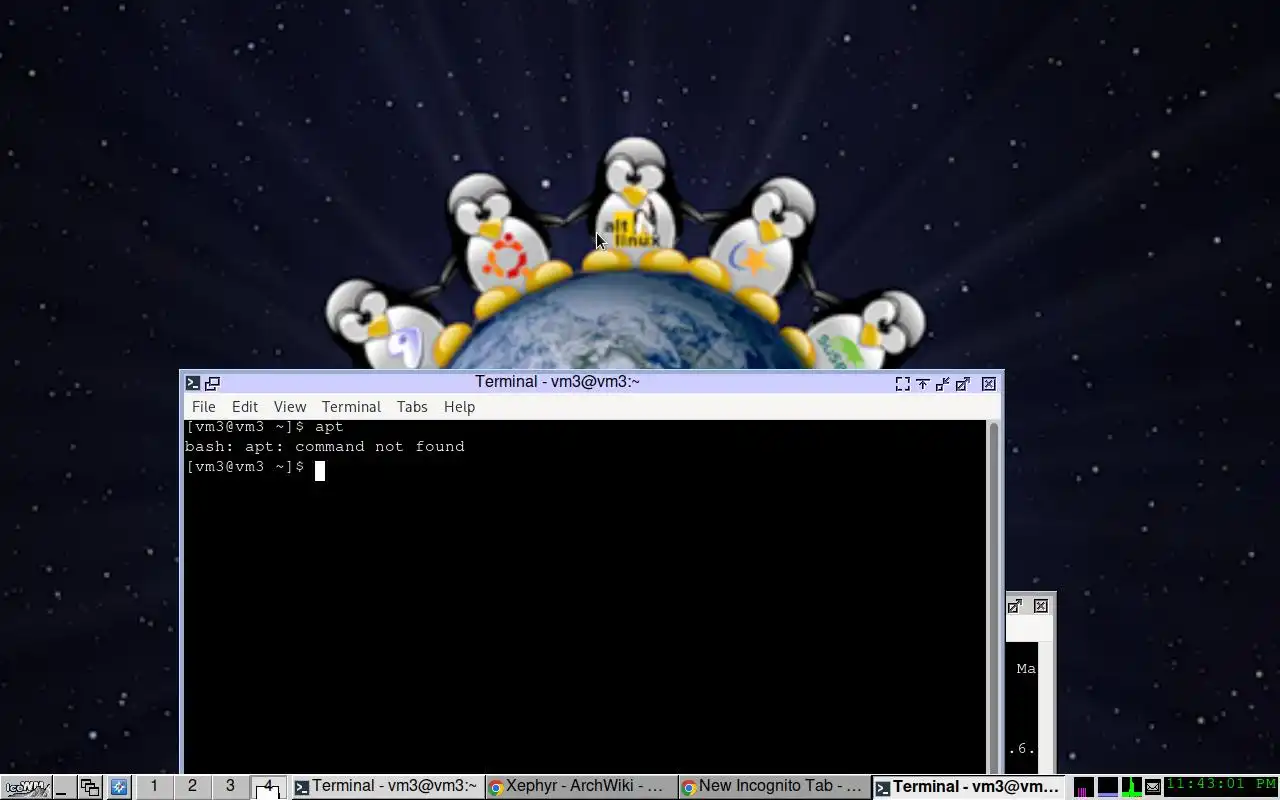Viewport: 1280px width, 800px height.
Task: Activate the New Incognito Tab taskbar entry
Action: (774, 787)
